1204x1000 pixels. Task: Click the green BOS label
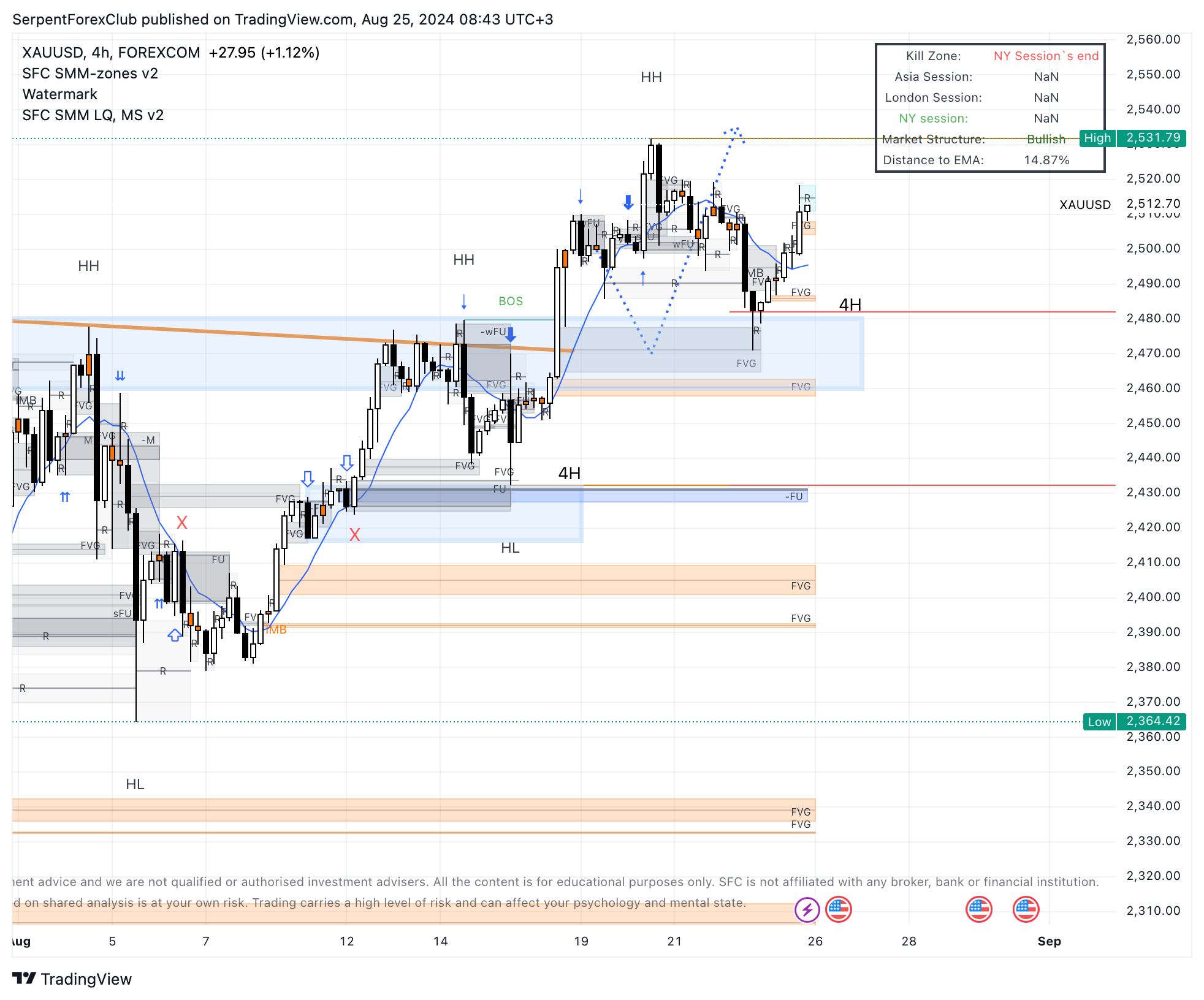click(x=511, y=301)
